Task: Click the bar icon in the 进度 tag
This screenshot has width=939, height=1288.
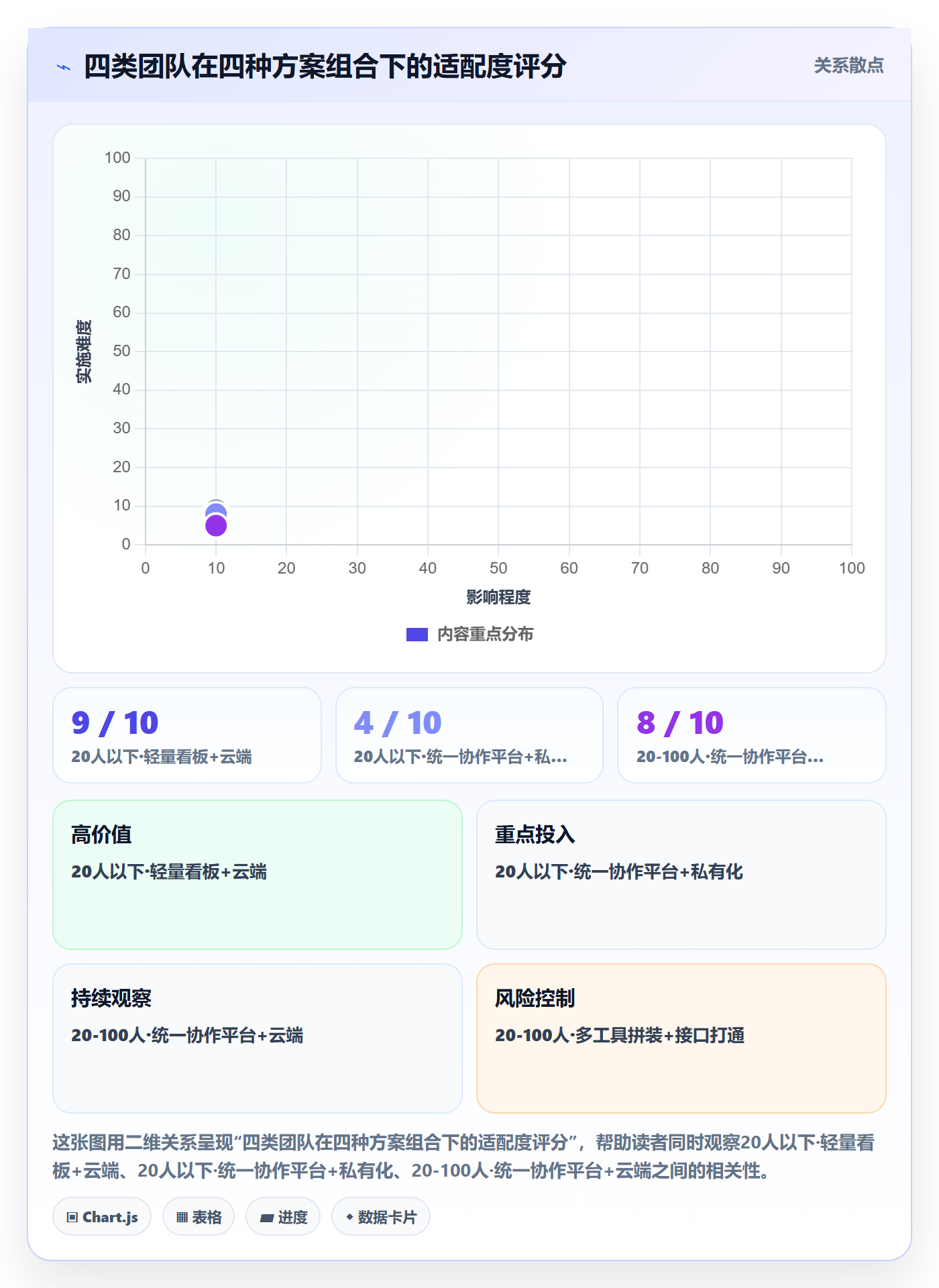Action: 267,1218
